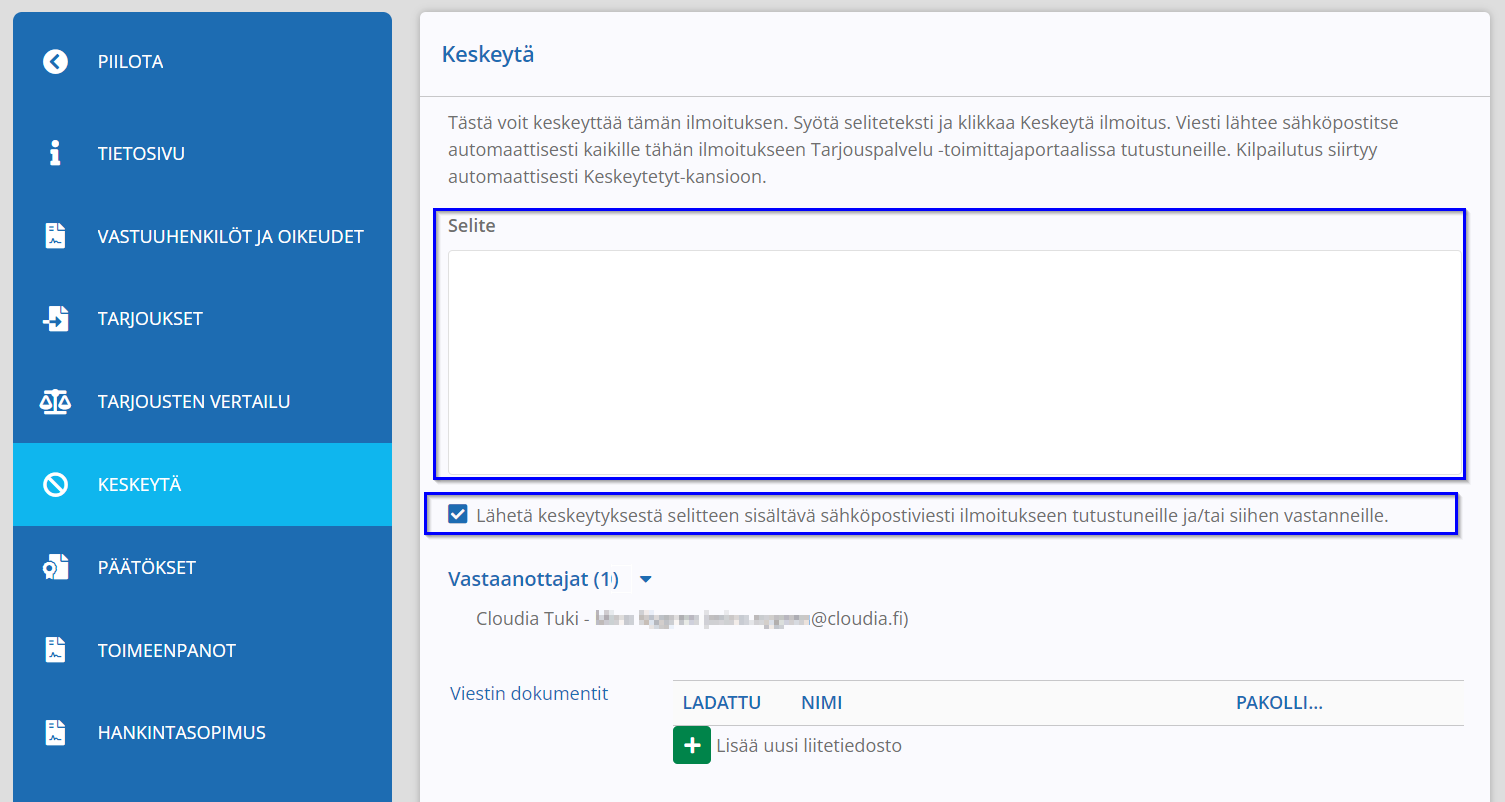
Task: Click the Tarjousten vertailu scales icon
Action: (55, 402)
